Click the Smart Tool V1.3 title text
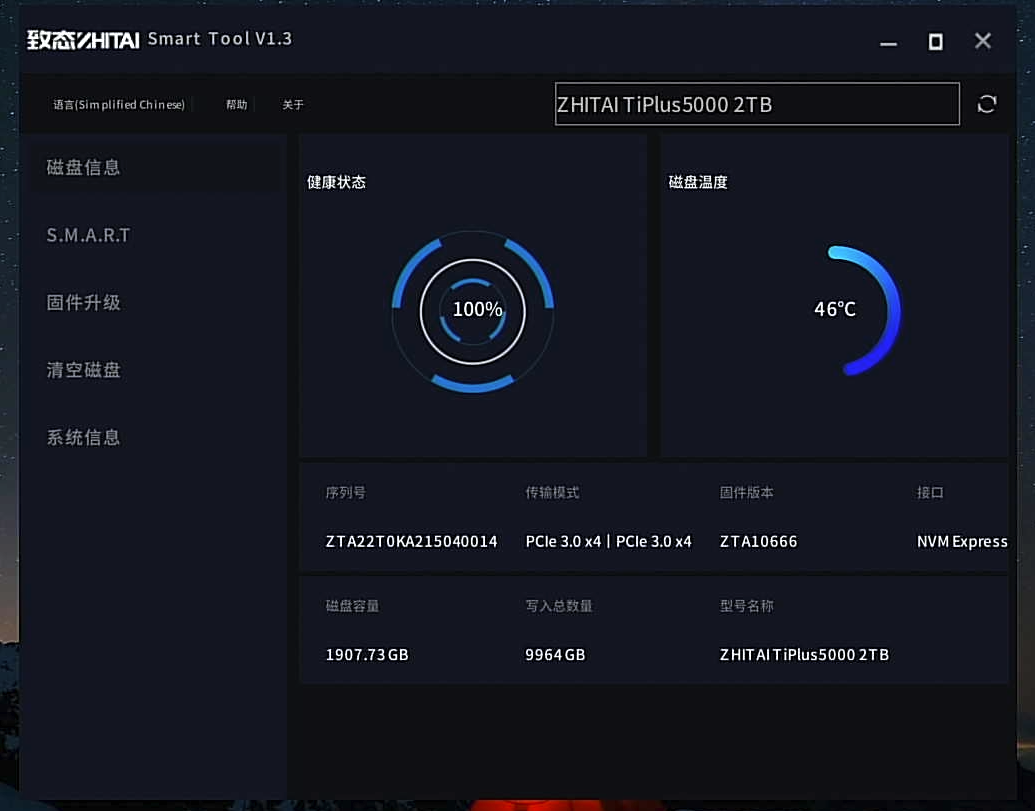Viewport: 1035px width, 811px height. click(220, 39)
